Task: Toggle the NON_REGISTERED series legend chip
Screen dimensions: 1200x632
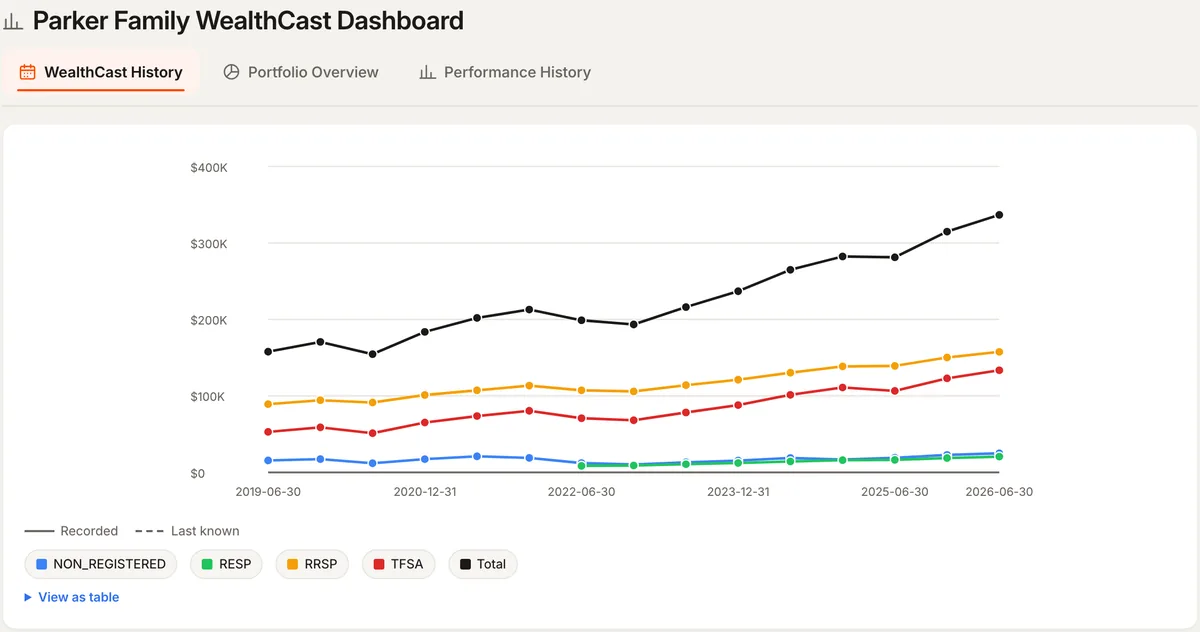Action: tap(101, 564)
